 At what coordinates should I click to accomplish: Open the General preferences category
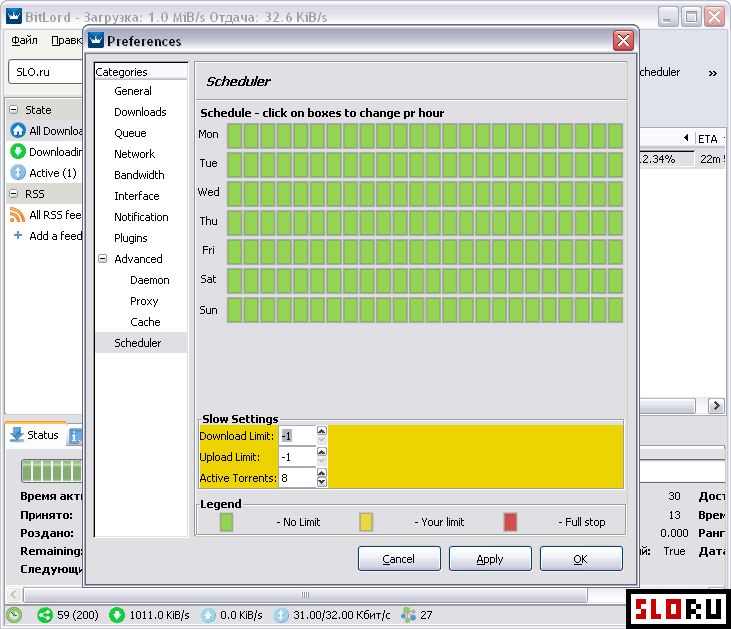[133, 91]
